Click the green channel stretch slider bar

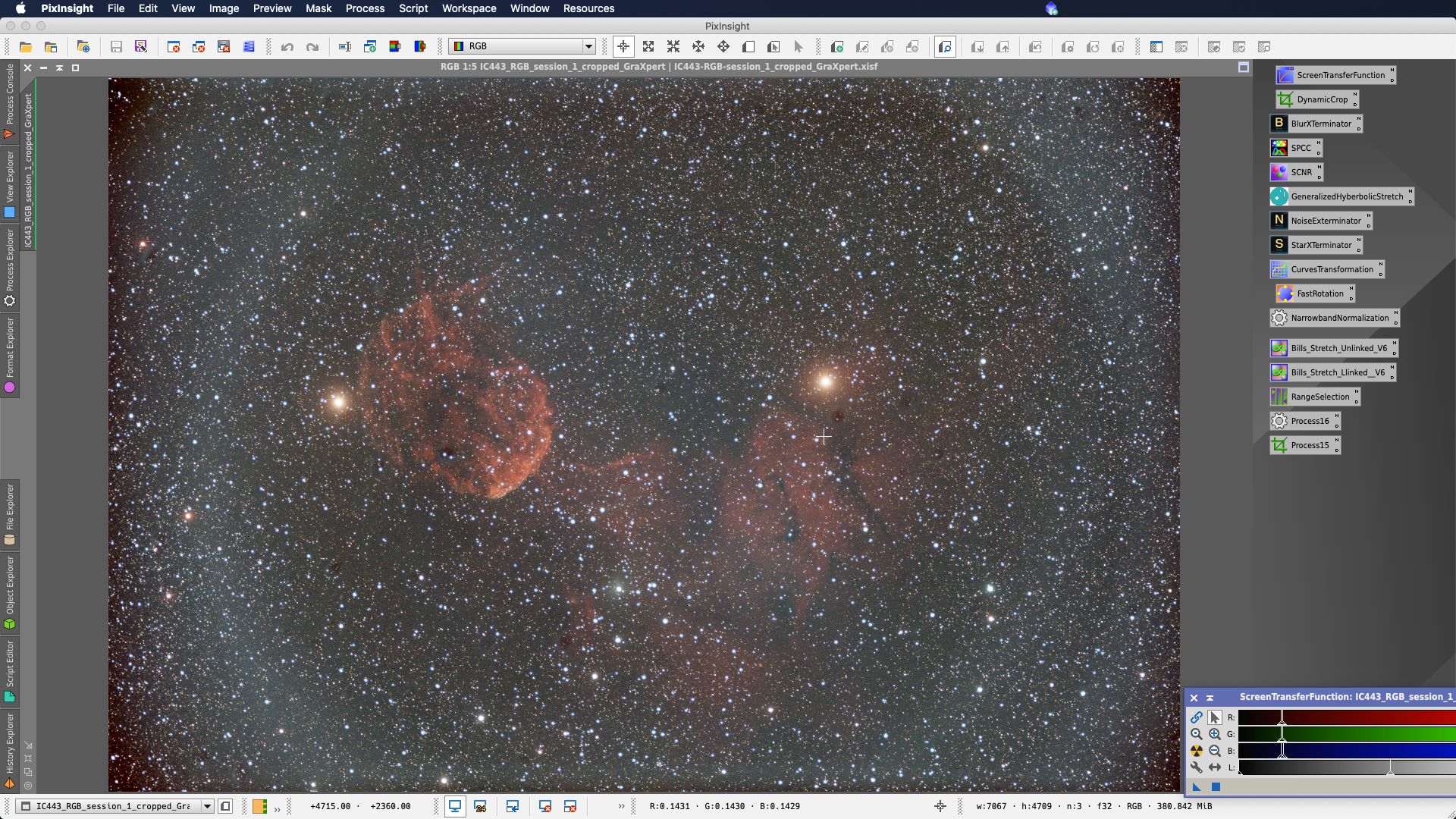[1347, 734]
